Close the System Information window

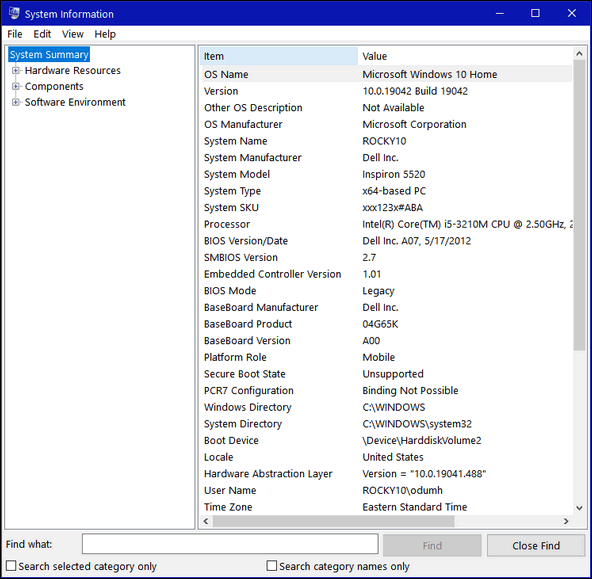[x=571, y=14]
